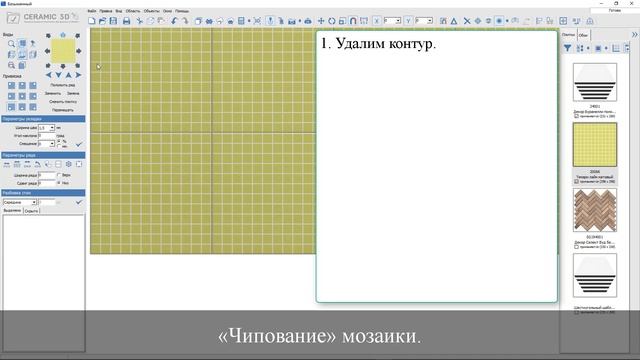Open the calculator toolbar icon
Screen dimensions: 640x360
(x=241, y=21)
